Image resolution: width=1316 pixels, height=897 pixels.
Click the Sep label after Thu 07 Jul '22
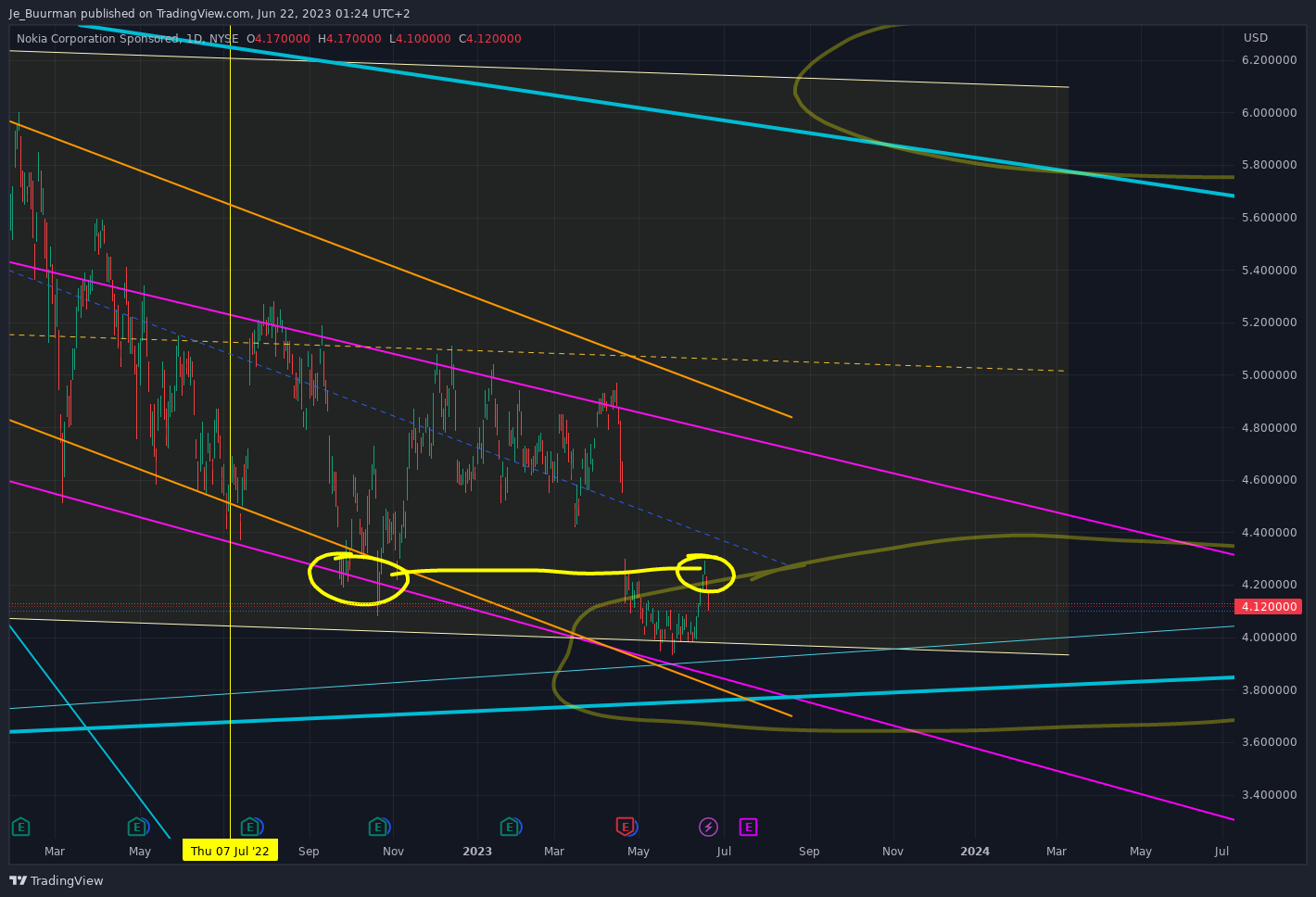[309, 852]
